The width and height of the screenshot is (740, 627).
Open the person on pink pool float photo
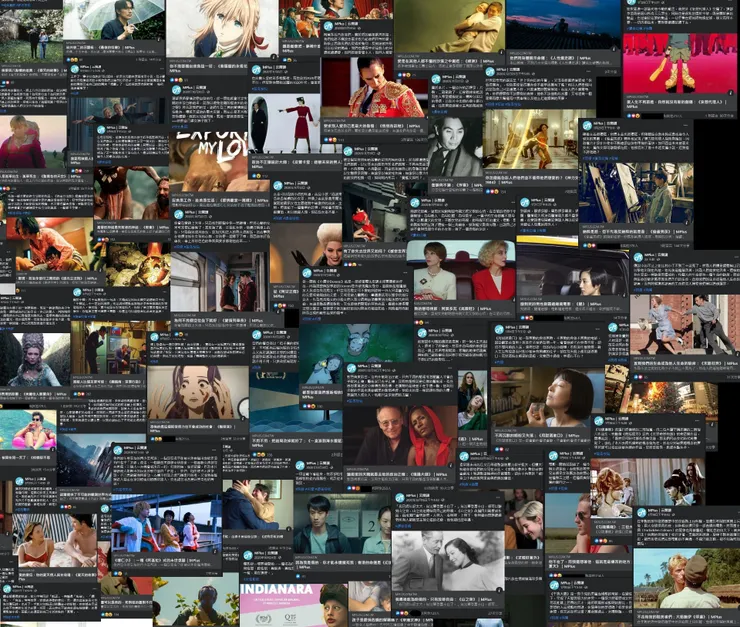click(x=28, y=430)
